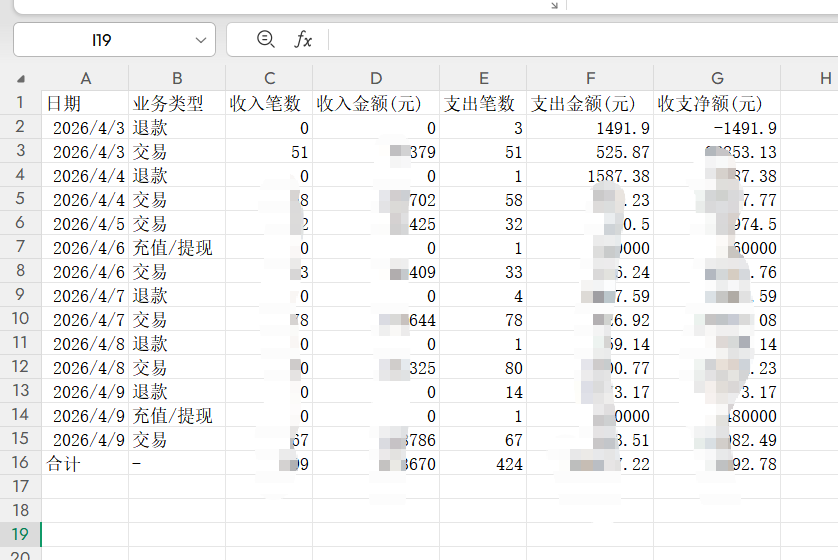Select the 合计 cell in column A

pyautogui.click(x=85, y=464)
